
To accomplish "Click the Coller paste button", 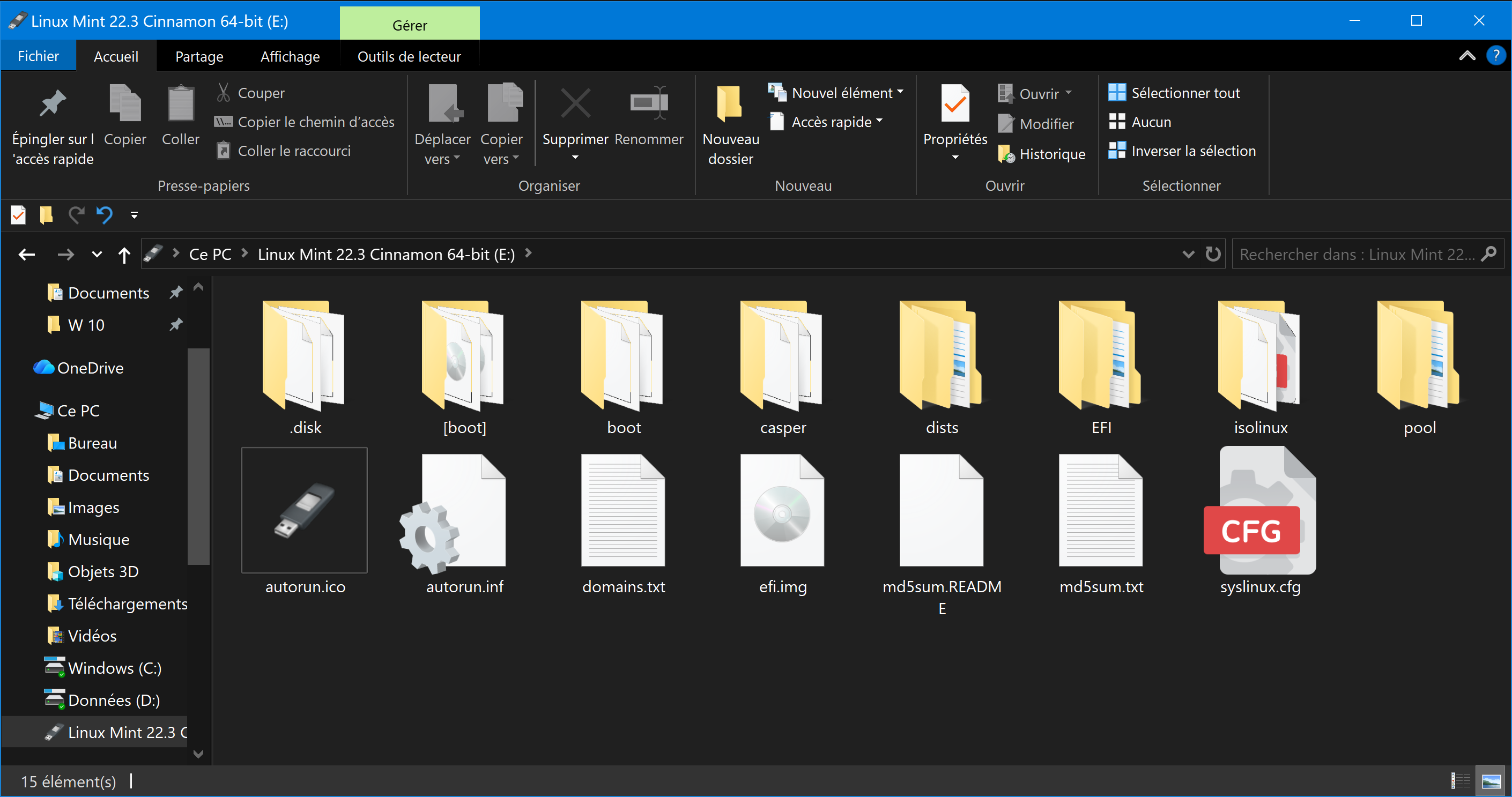I will (181, 116).
